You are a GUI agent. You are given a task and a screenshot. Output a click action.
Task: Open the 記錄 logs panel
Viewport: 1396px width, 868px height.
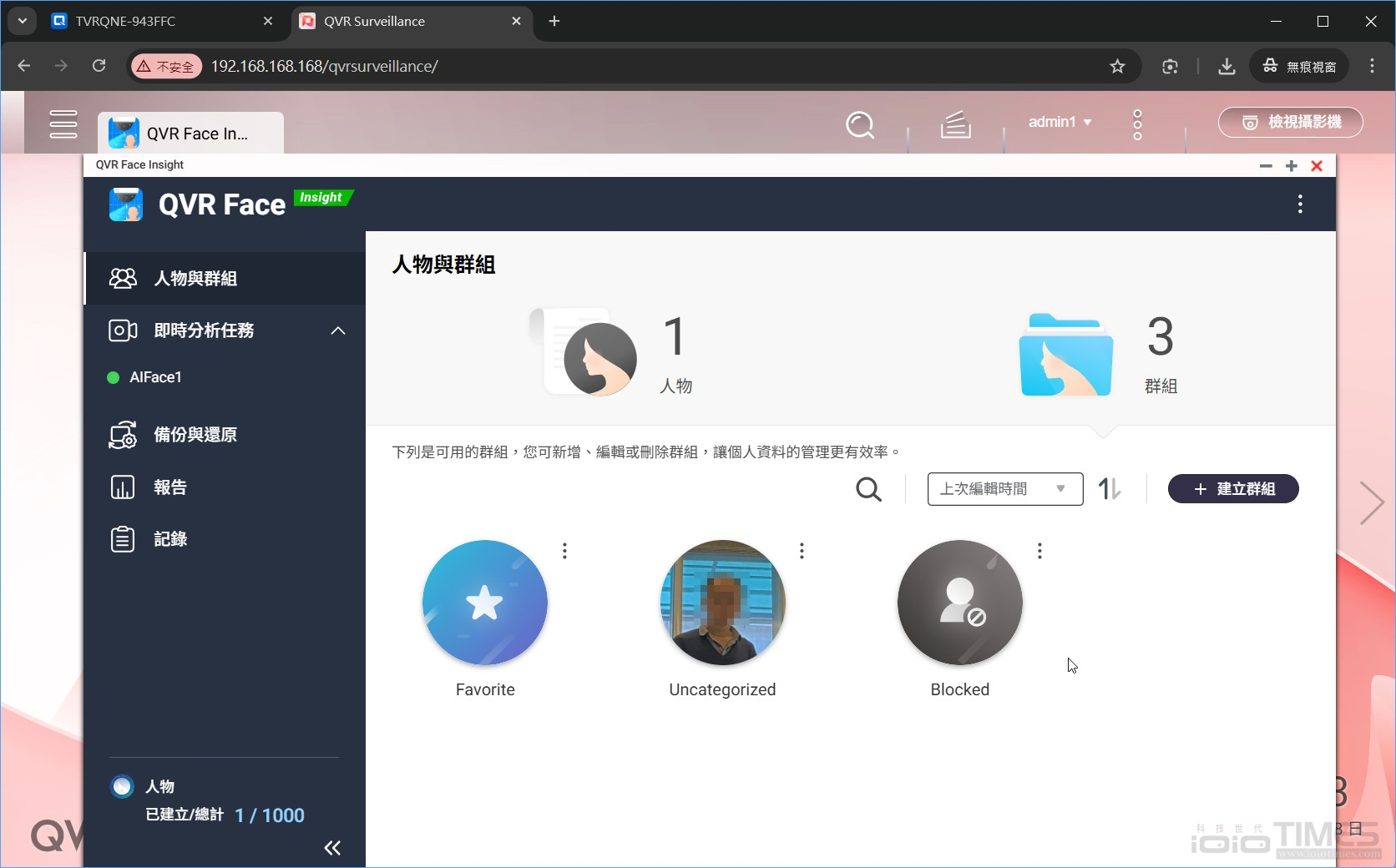[x=169, y=539]
